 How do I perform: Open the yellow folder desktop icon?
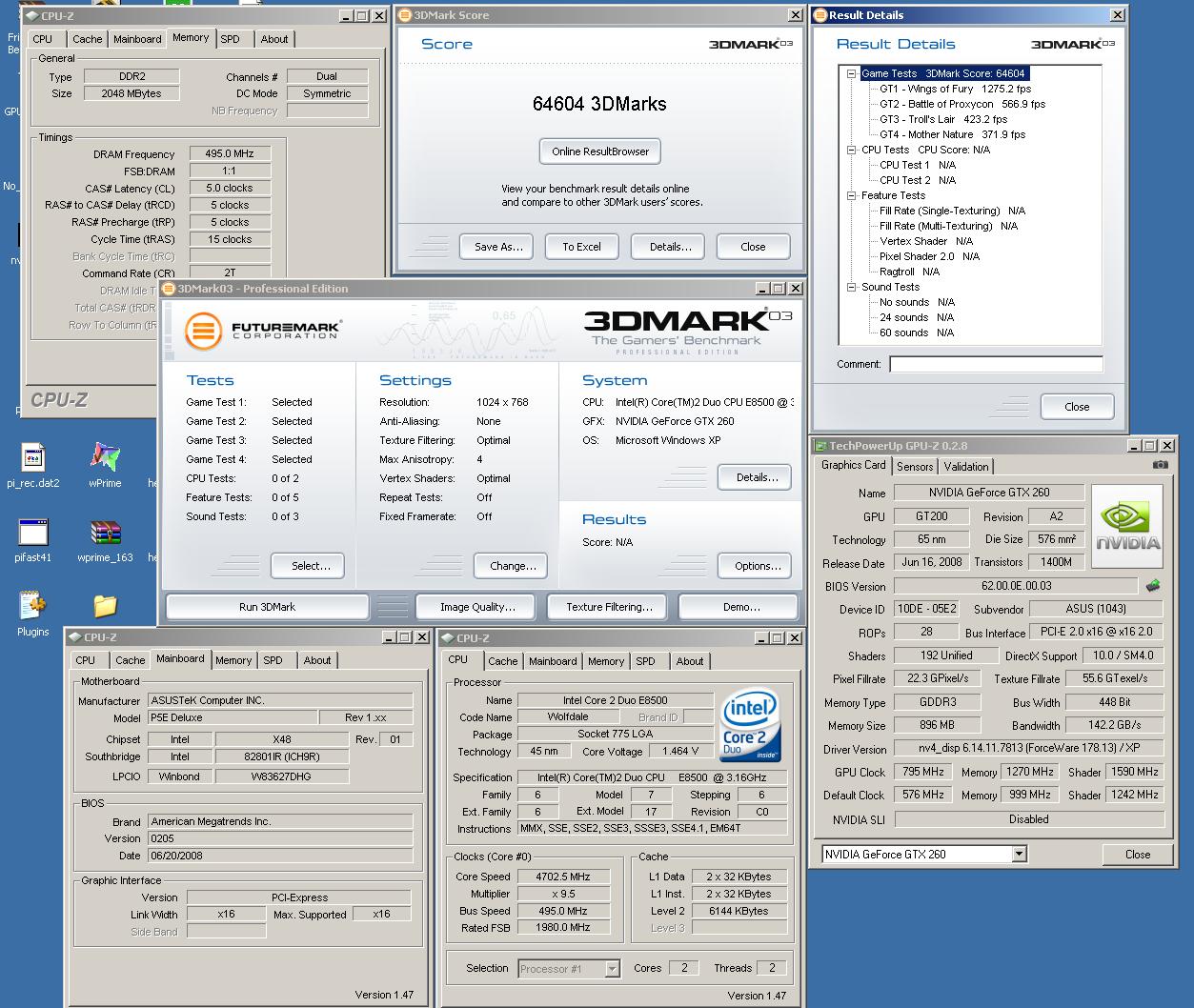[105, 606]
